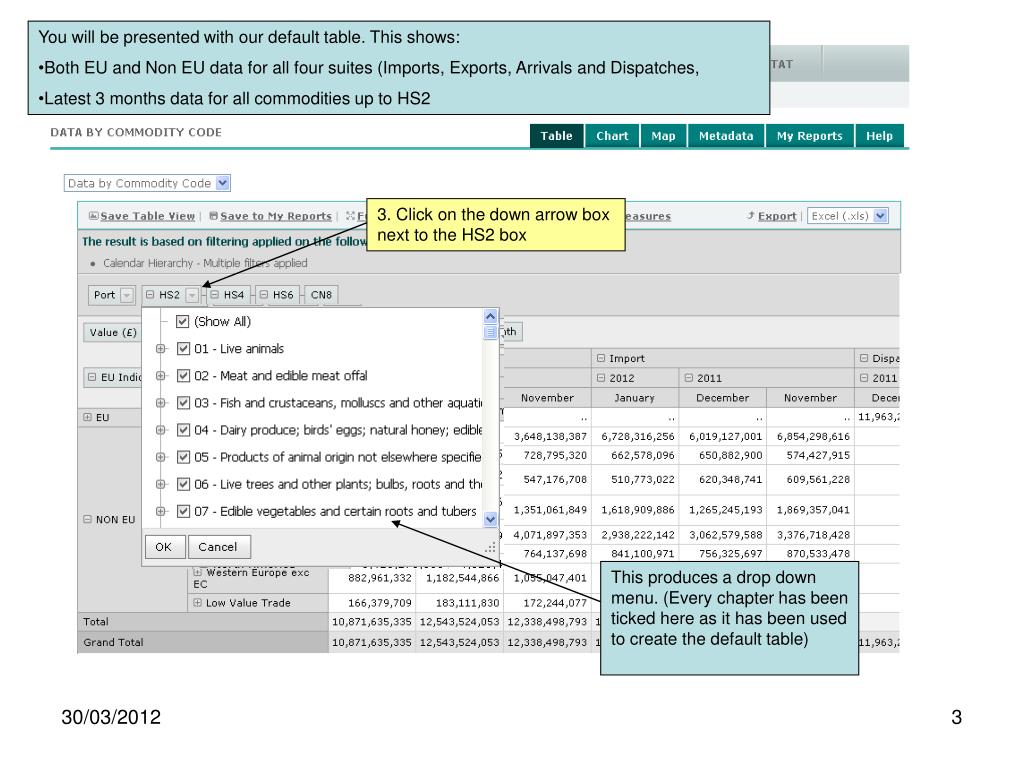
Task: Click the value 6,728,316,256 cell
Action: click(637, 436)
